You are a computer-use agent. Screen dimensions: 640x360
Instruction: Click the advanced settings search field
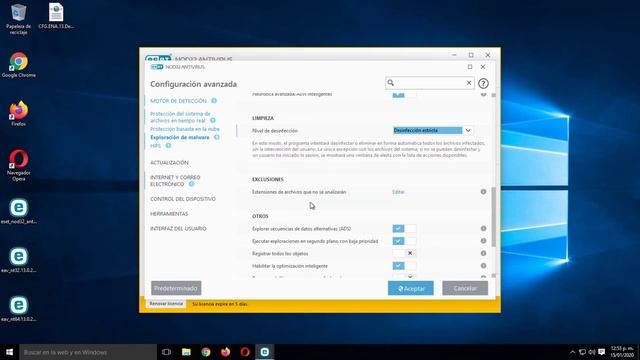430,83
